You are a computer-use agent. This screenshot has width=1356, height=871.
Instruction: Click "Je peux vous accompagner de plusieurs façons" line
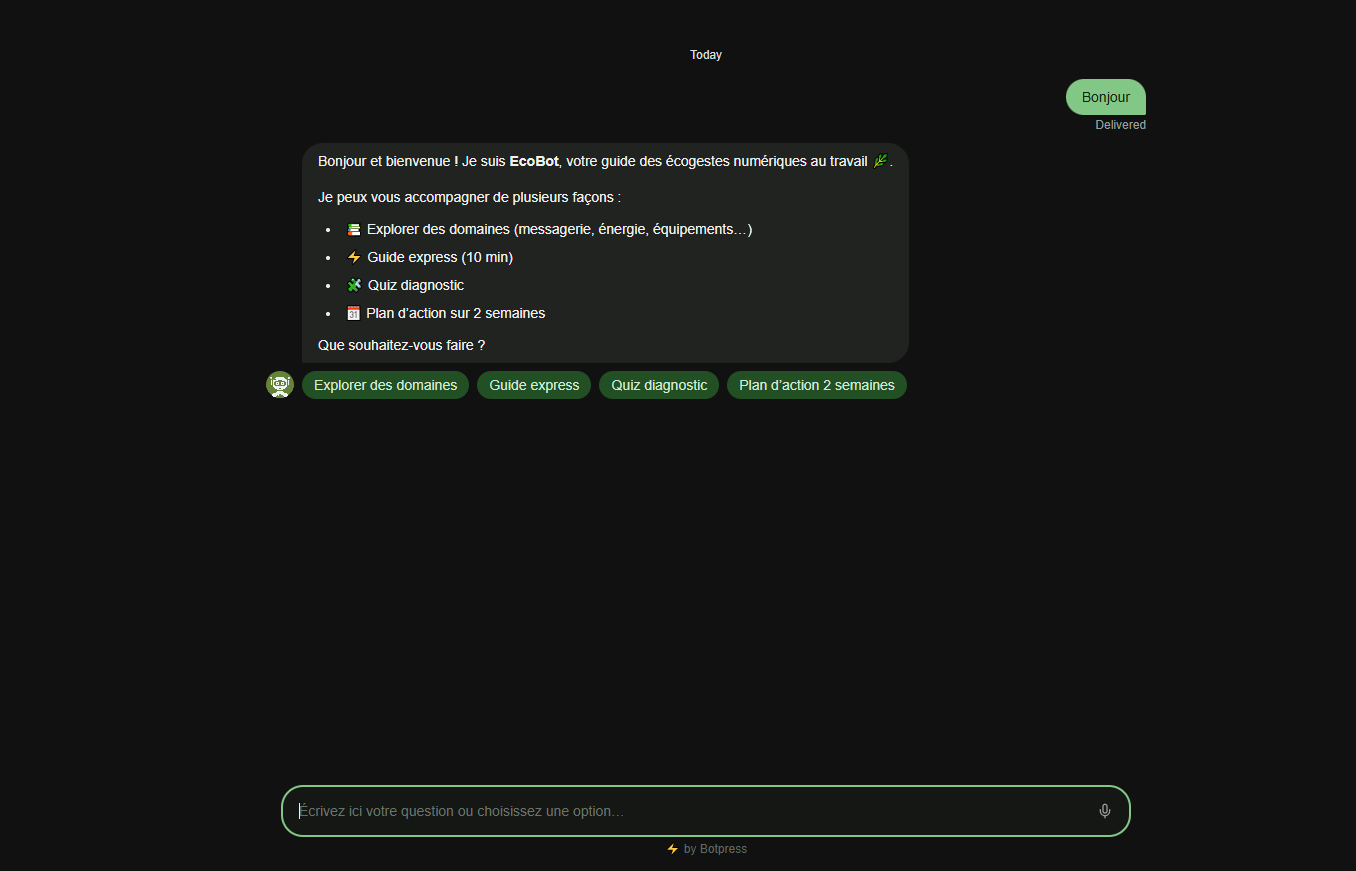pos(469,197)
